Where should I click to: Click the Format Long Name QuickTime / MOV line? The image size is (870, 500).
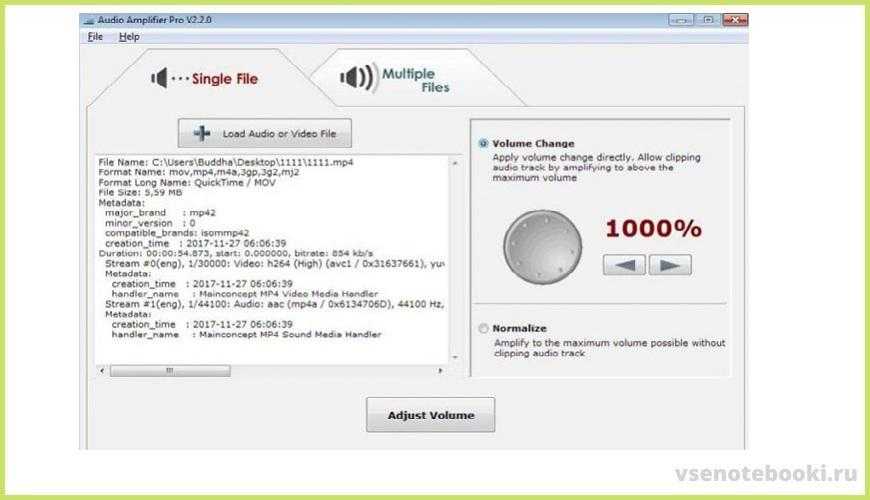pos(187,182)
